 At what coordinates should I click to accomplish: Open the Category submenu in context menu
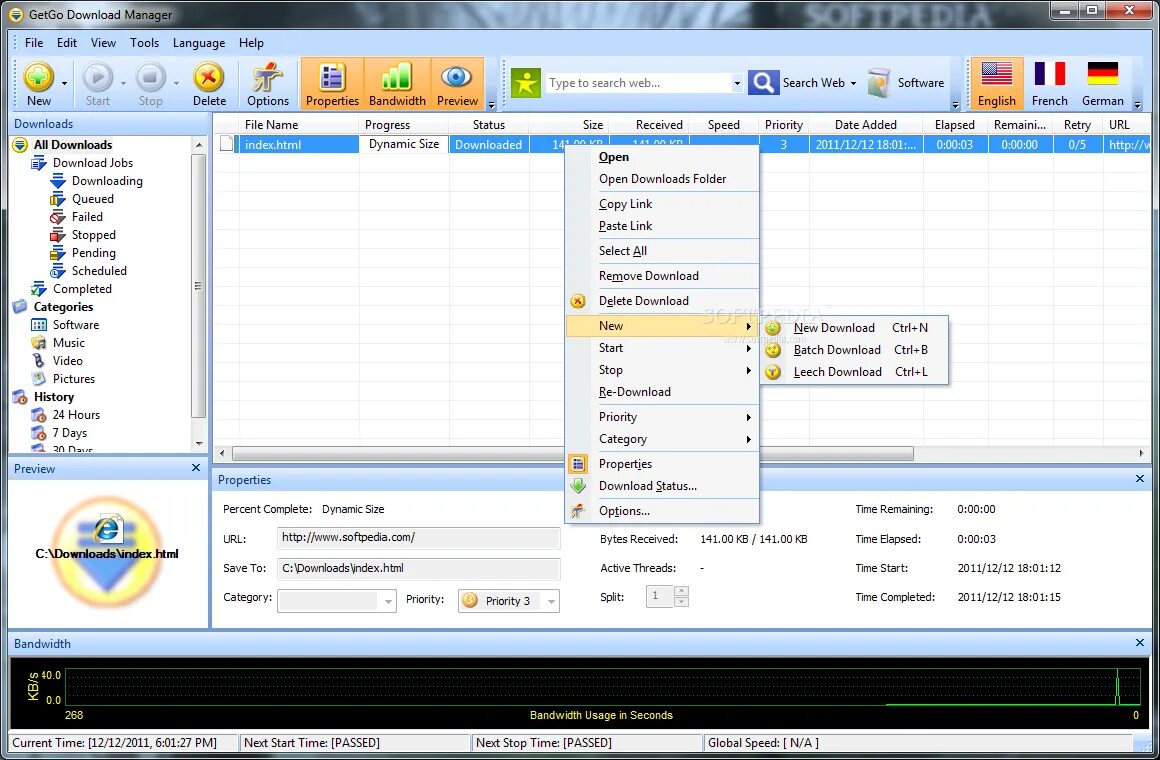coord(662,439)
